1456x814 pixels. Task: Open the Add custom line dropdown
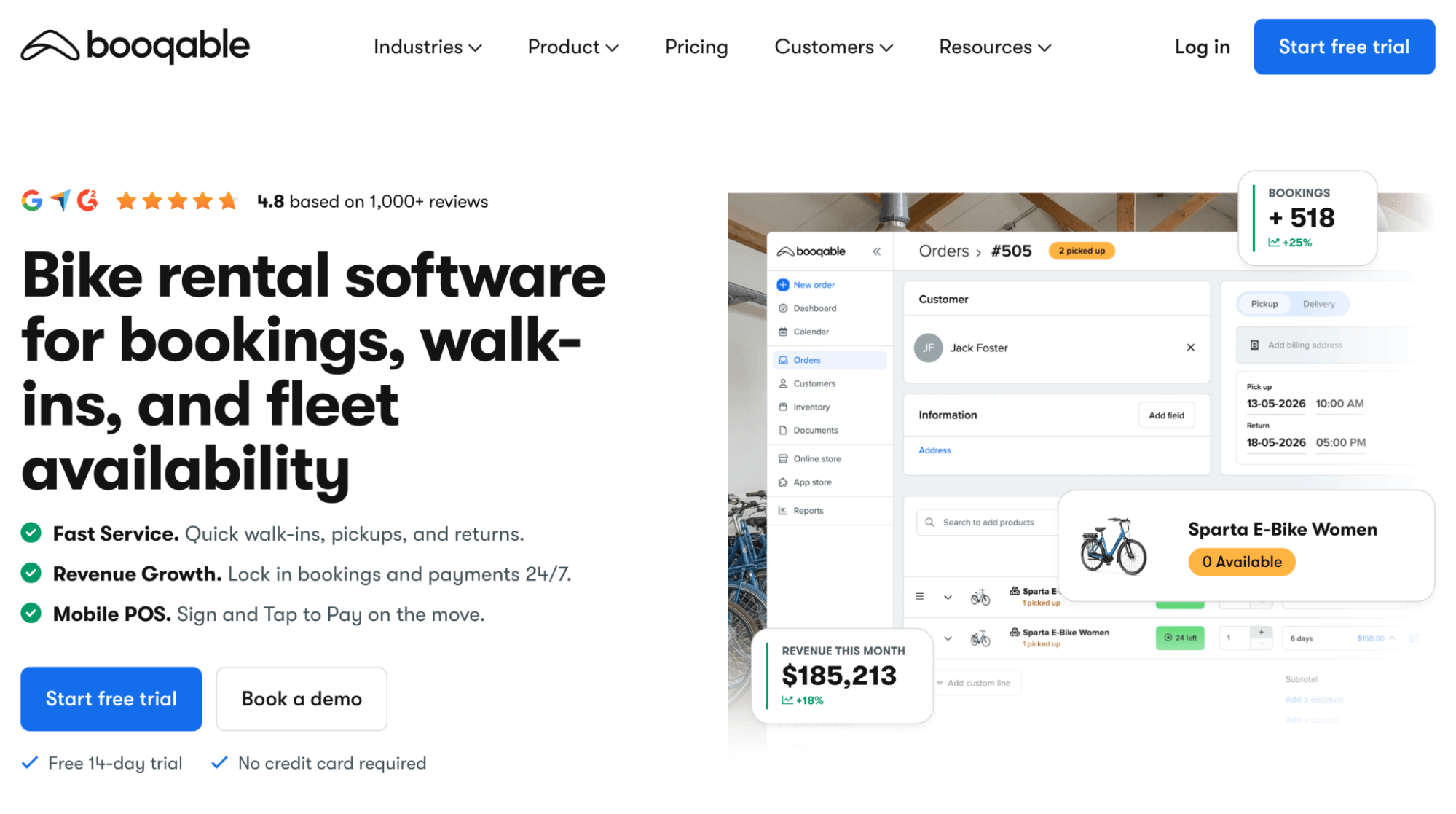pos(974,683)
